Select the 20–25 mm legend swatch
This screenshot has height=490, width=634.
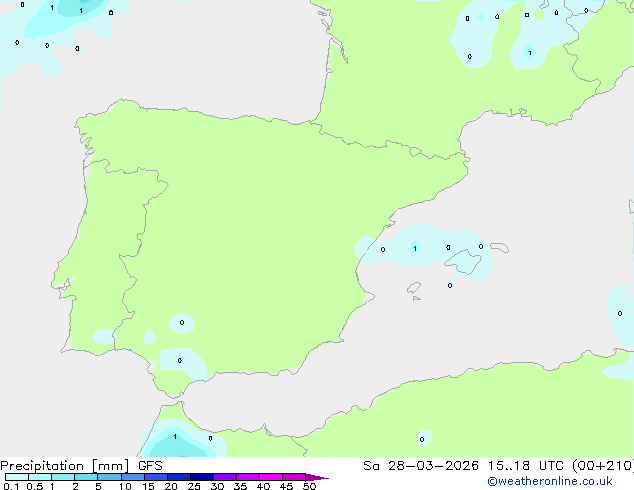point(179,477)
